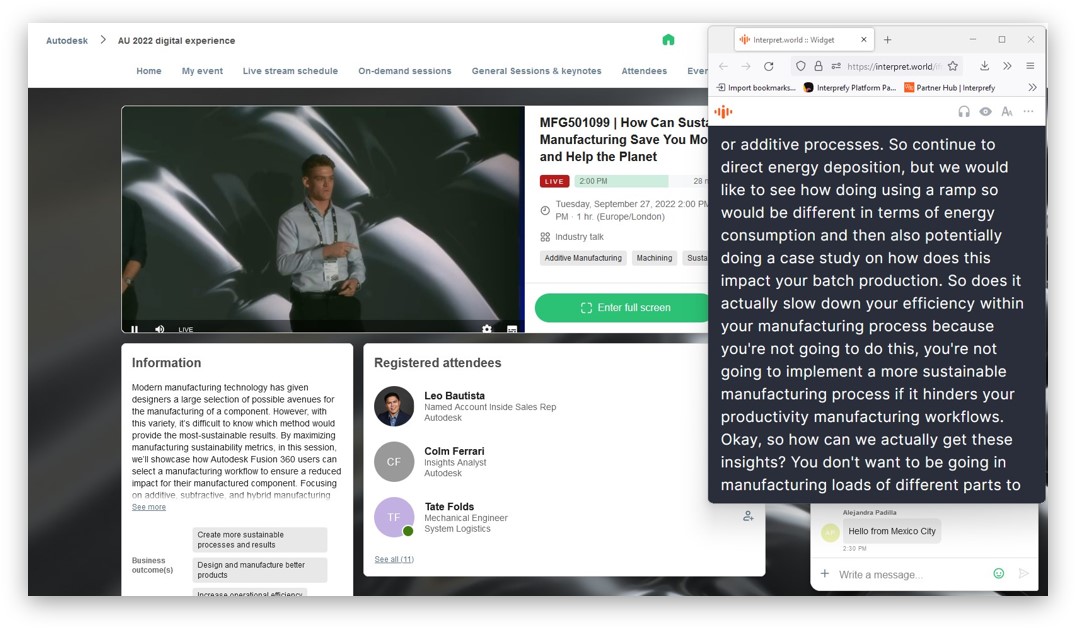This screenshot has height=630, width=1076.
Task: Toggle video closed captions icon
Action: point(512,329)
